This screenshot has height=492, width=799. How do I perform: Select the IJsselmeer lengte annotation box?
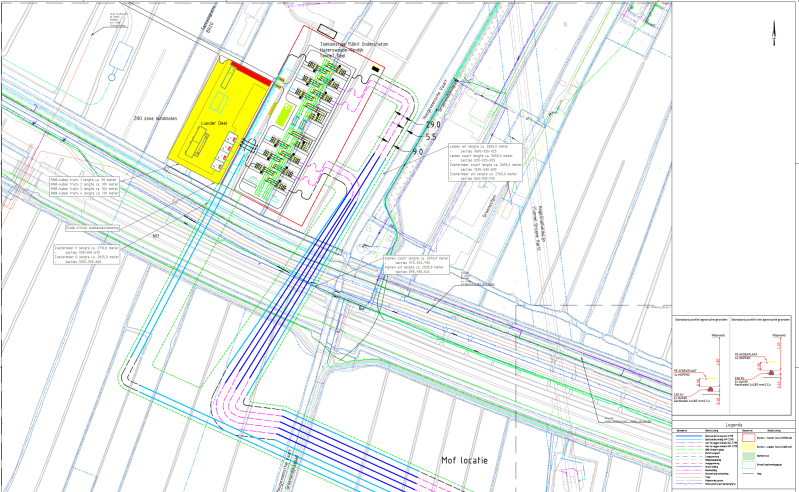tap(87, 255)
